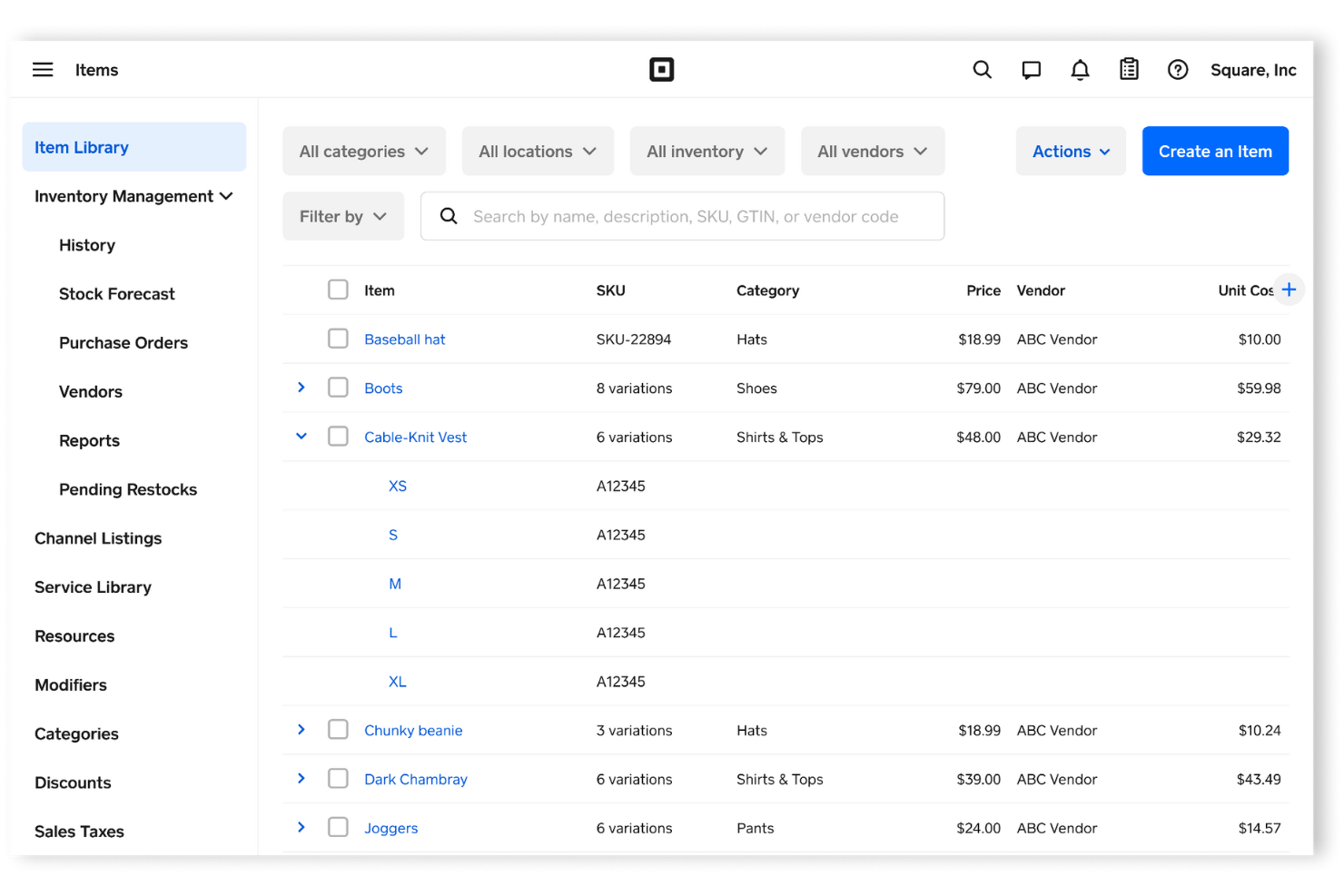
Task: Open the XS variation
Action: 398,487
